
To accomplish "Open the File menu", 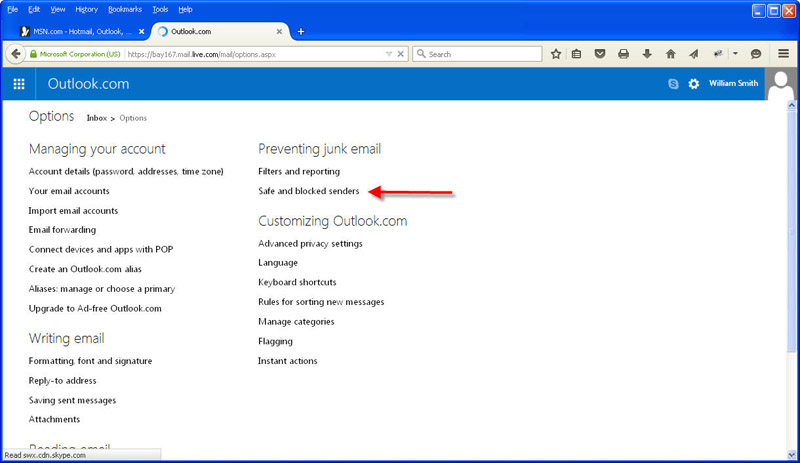I will click(13, 9).
